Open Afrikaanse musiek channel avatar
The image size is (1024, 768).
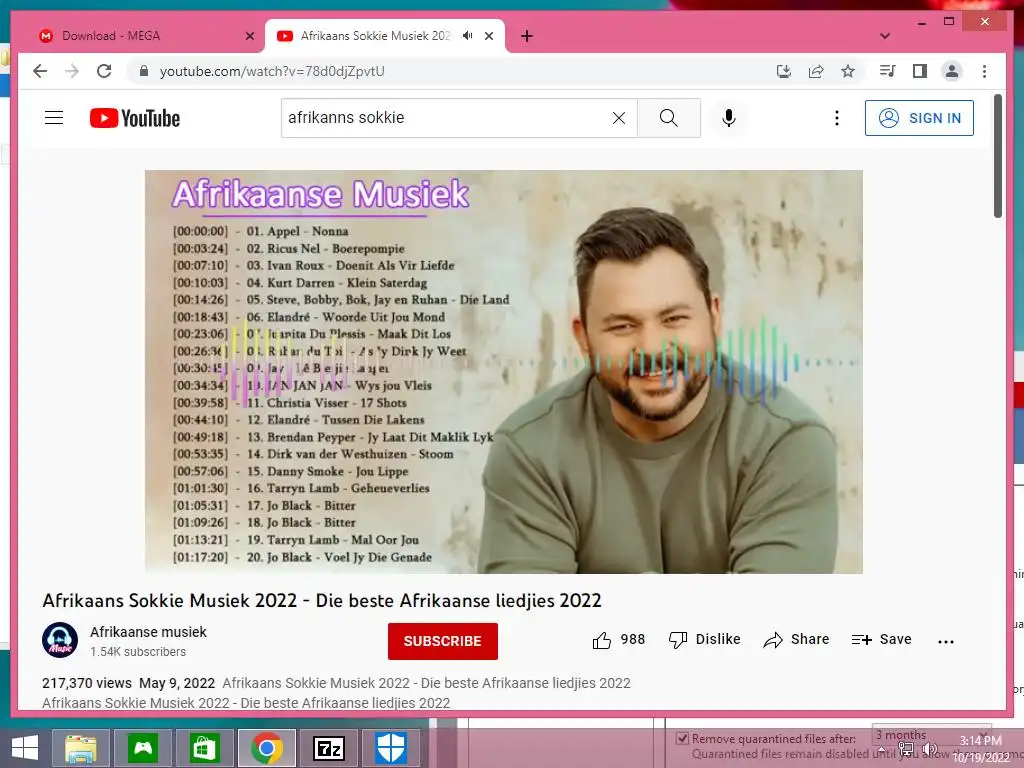60,640
